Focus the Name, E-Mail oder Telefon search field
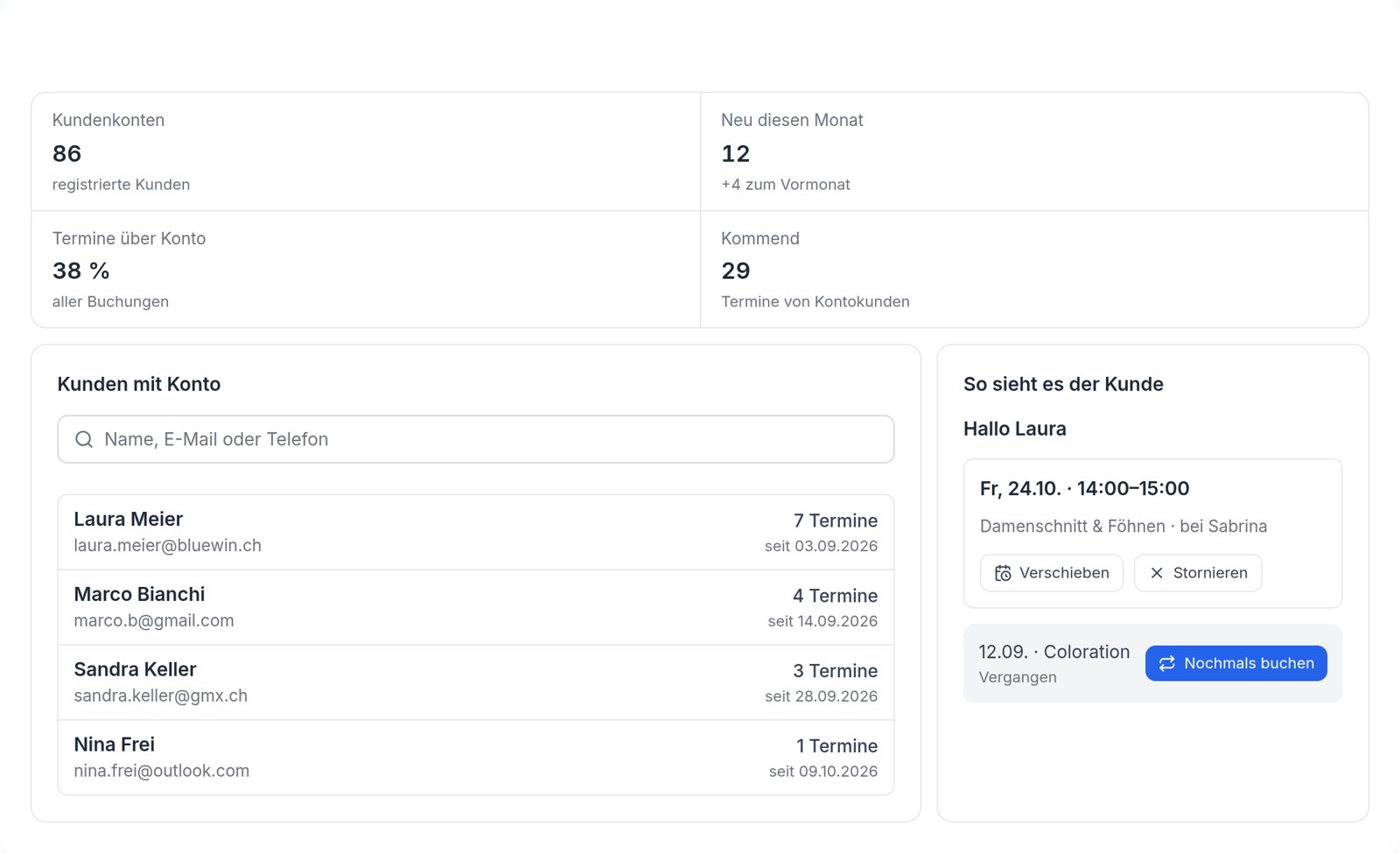 (476, 439)
